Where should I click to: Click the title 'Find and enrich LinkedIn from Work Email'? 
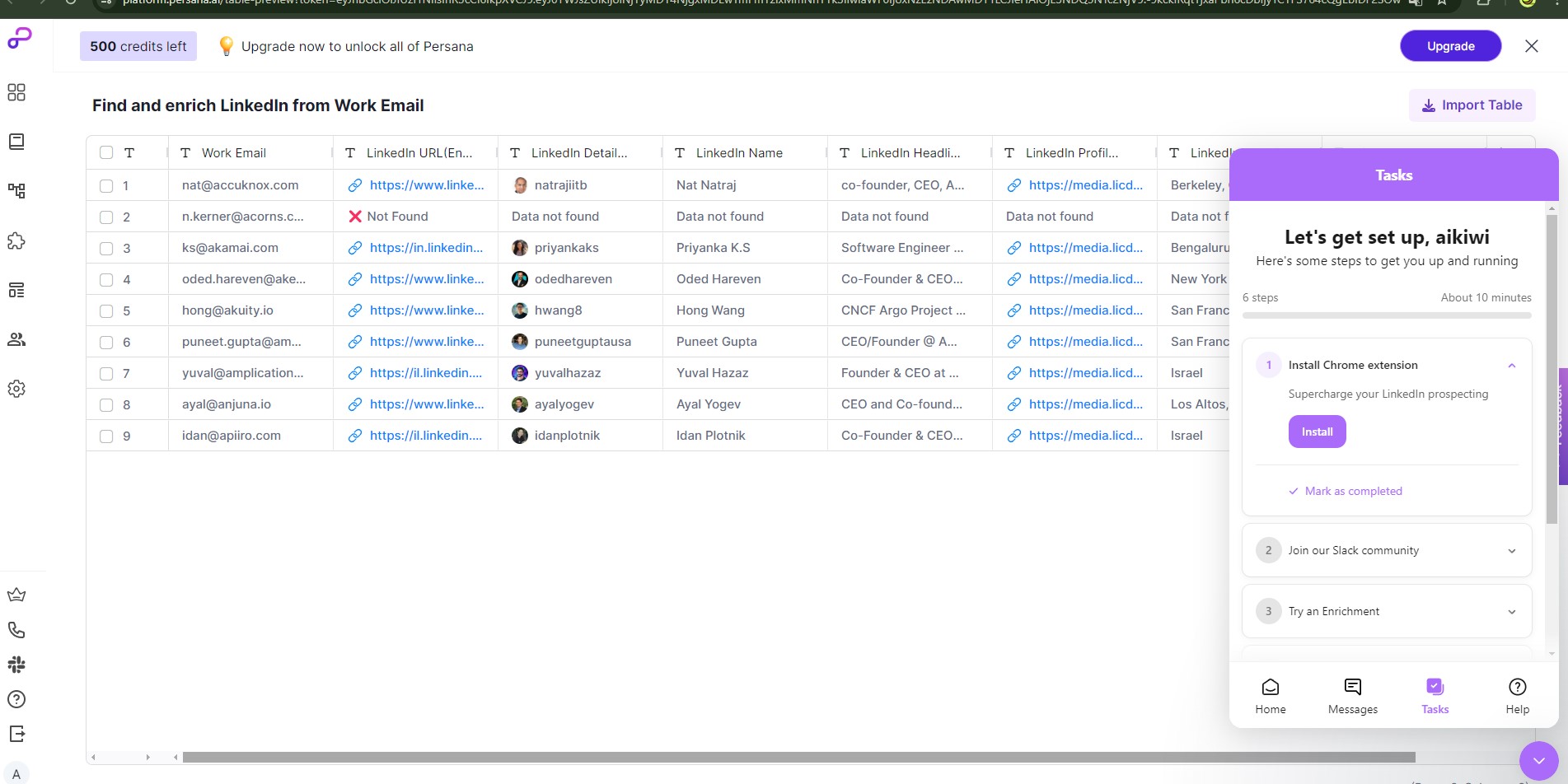258,105
